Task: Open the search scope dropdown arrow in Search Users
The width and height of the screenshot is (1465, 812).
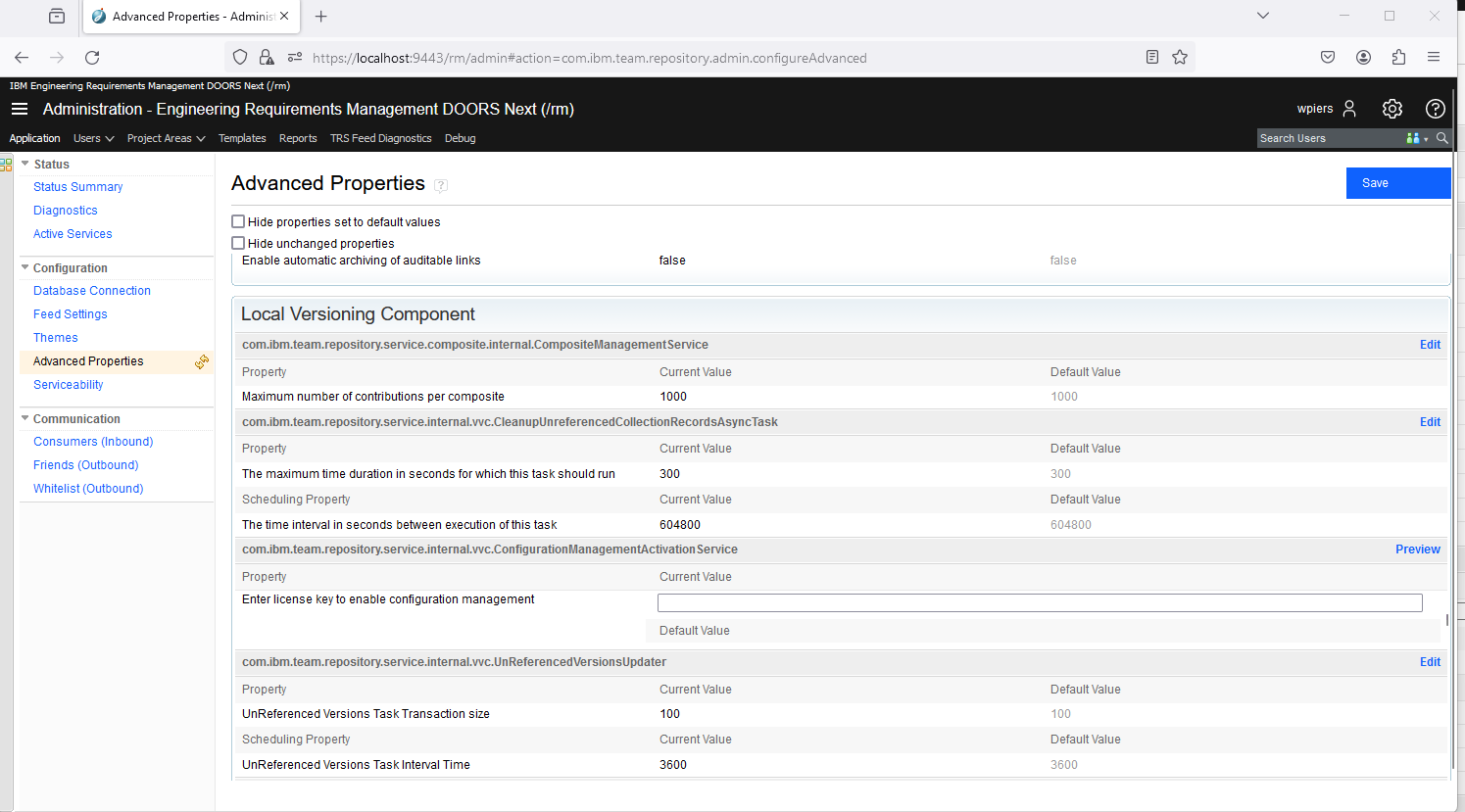Action: (1426, 139)
